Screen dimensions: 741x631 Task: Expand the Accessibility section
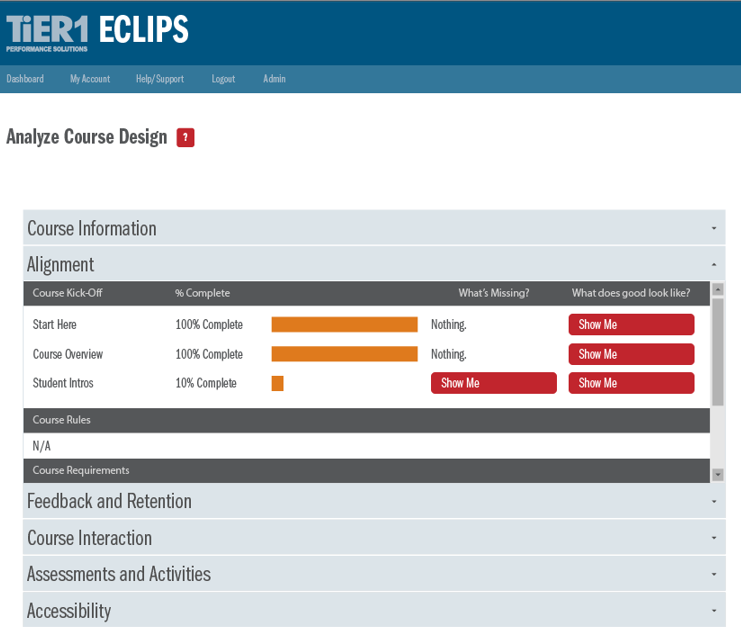coord(374,610)
